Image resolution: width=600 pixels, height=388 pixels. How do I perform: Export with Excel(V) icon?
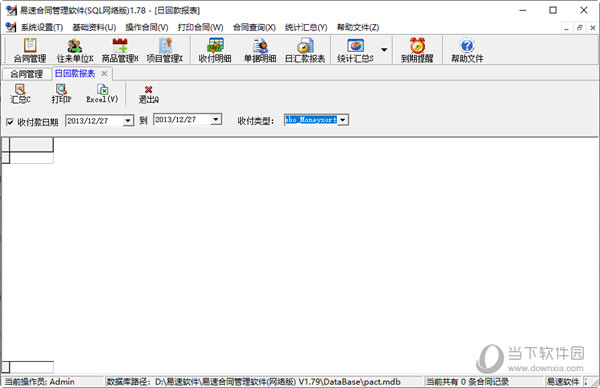(x=102, y=94)
